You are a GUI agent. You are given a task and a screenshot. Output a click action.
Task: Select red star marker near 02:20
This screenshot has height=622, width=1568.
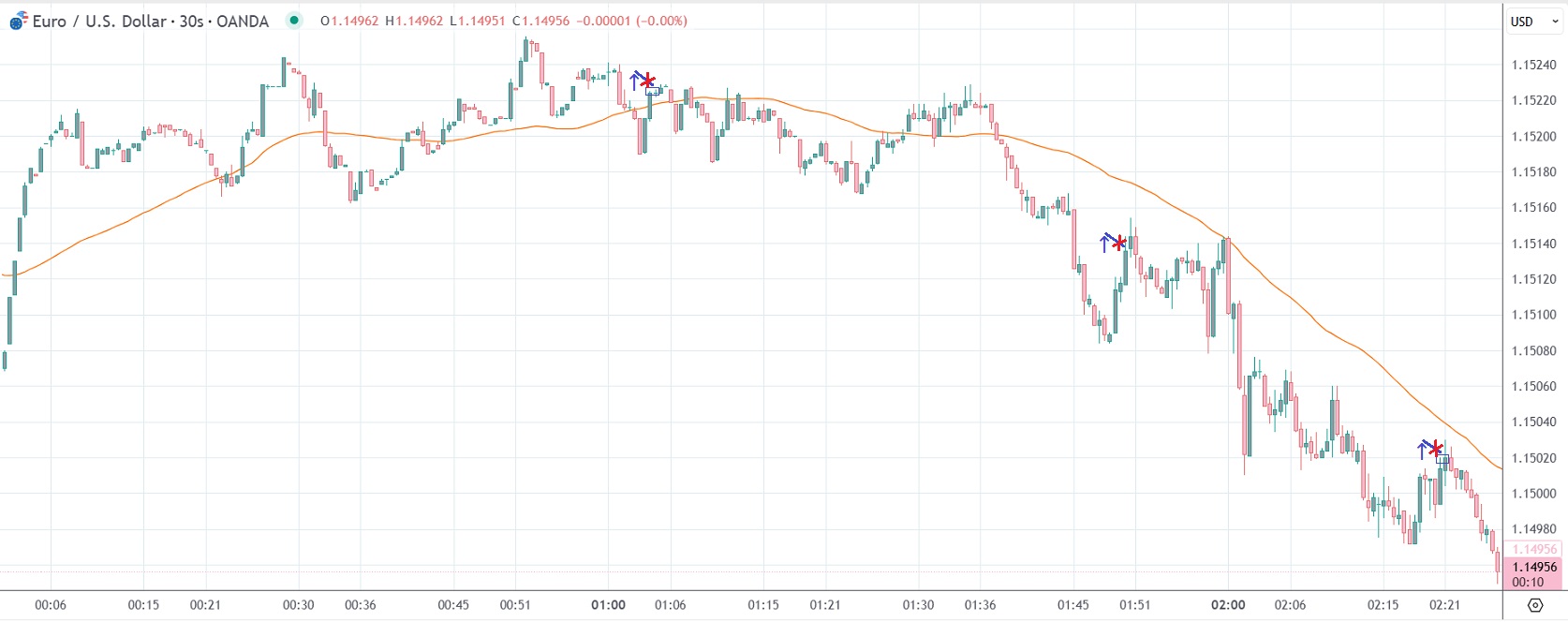1435,450
